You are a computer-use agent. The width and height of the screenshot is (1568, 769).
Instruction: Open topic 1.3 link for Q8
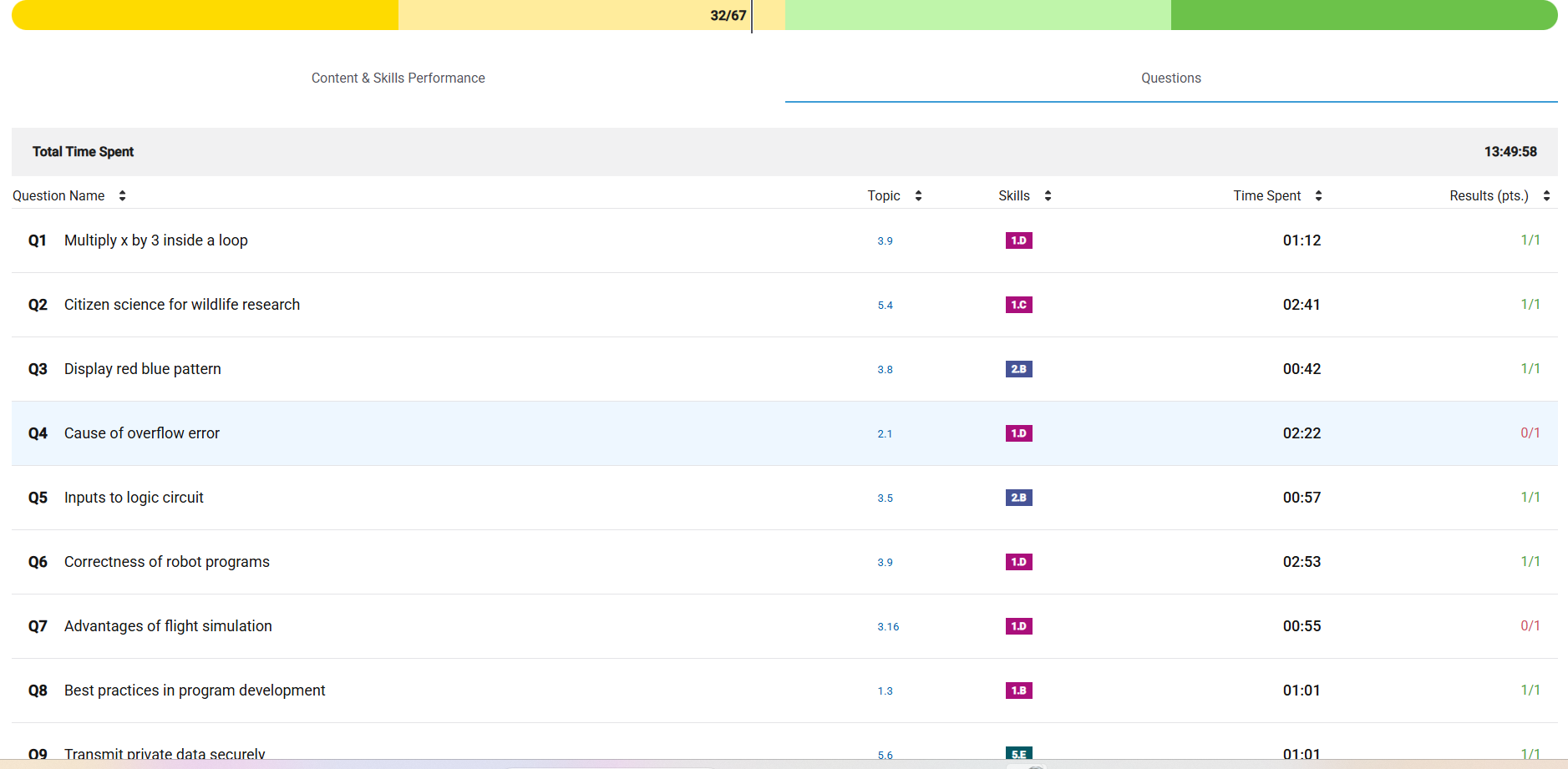point(885,691)
